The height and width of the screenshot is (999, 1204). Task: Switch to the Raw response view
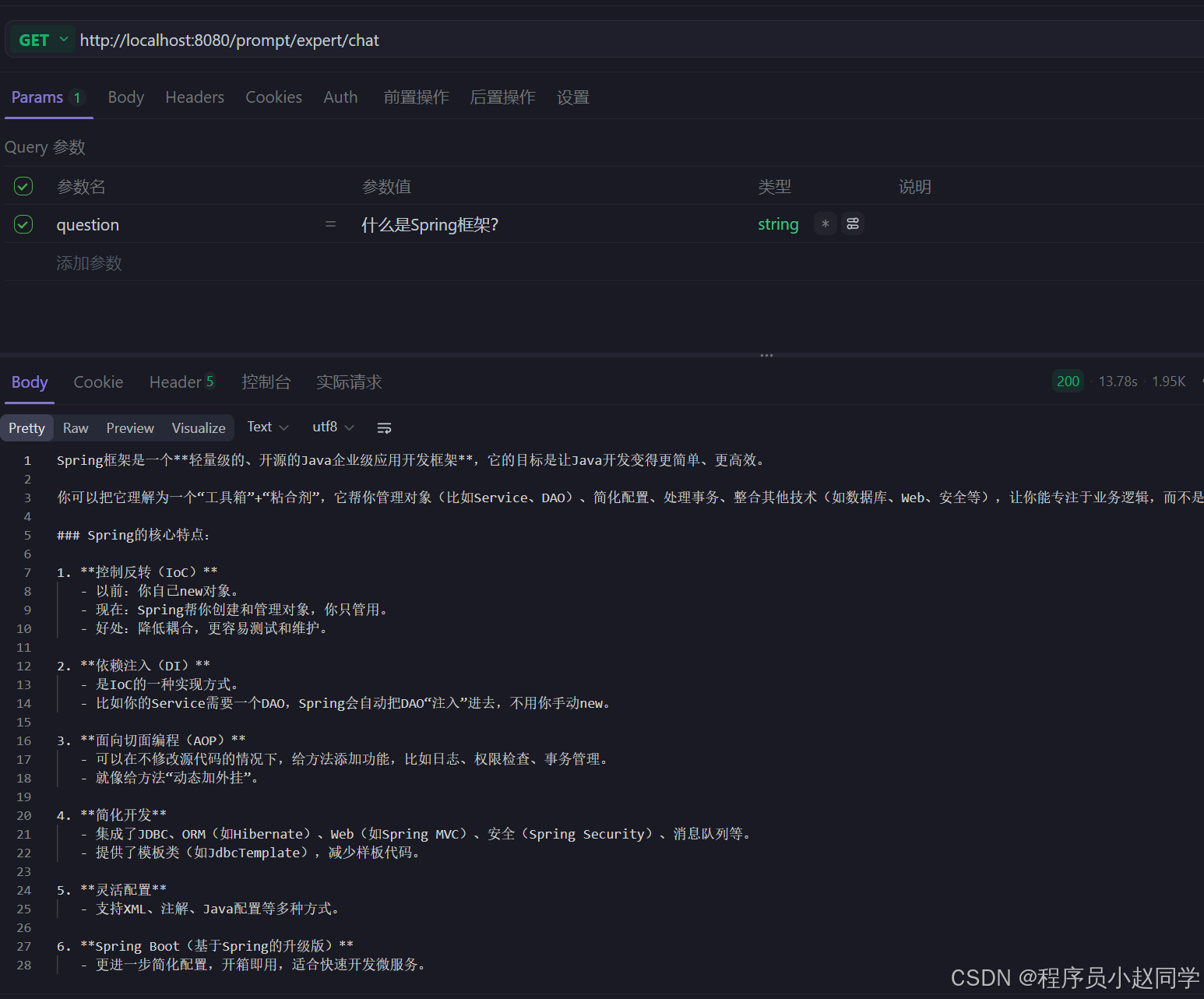[75, 427]
